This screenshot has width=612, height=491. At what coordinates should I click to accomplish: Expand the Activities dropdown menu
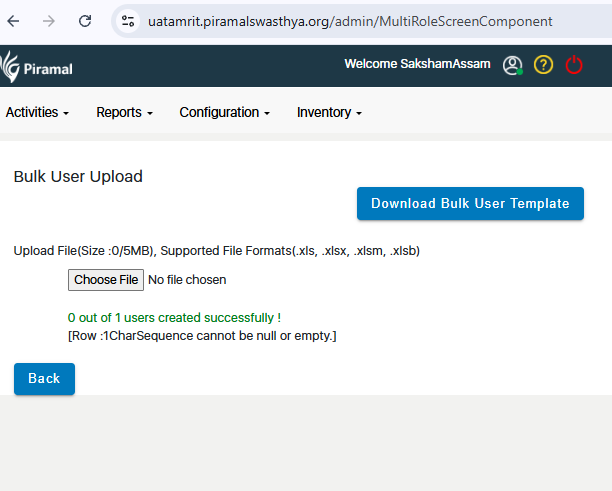(x=37, y=113)
